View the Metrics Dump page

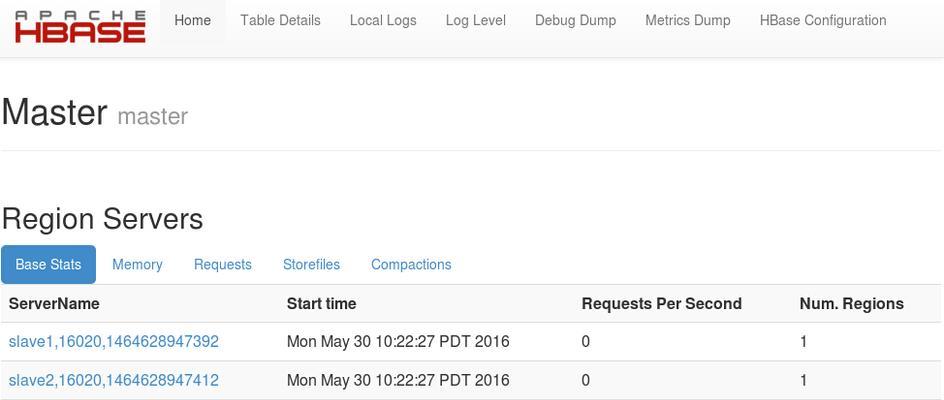688,20
